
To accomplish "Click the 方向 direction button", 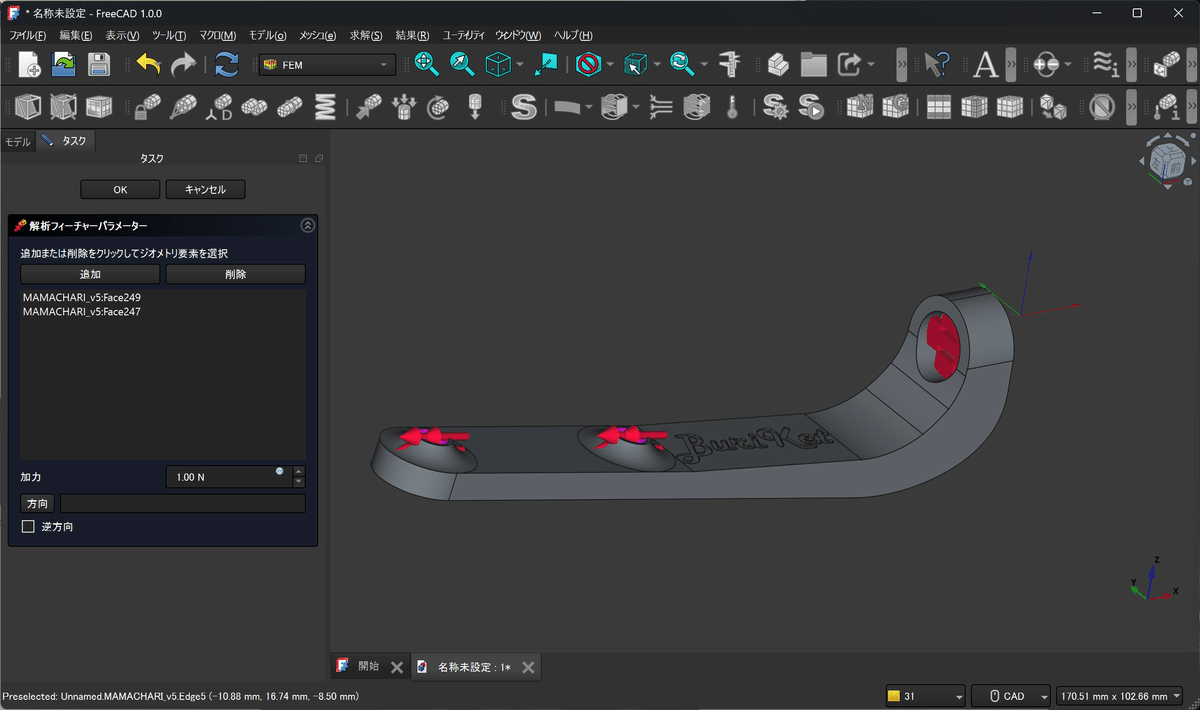I will (38, 503).
